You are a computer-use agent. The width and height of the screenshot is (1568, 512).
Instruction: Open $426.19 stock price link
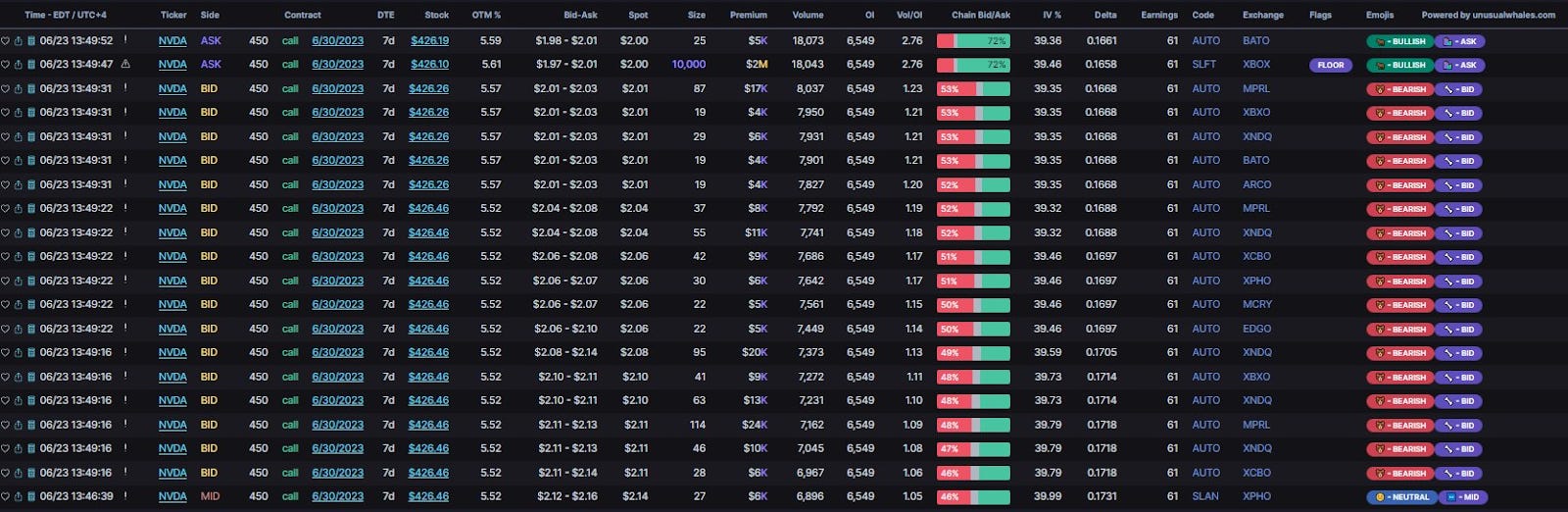(429, 41)
